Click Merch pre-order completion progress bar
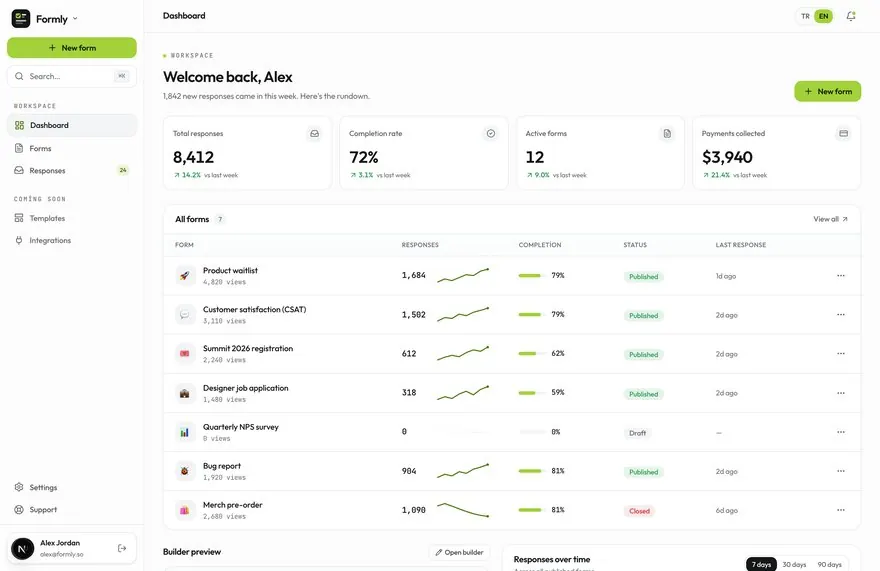This screenshot has width=880, height=571. pos(532,510)
